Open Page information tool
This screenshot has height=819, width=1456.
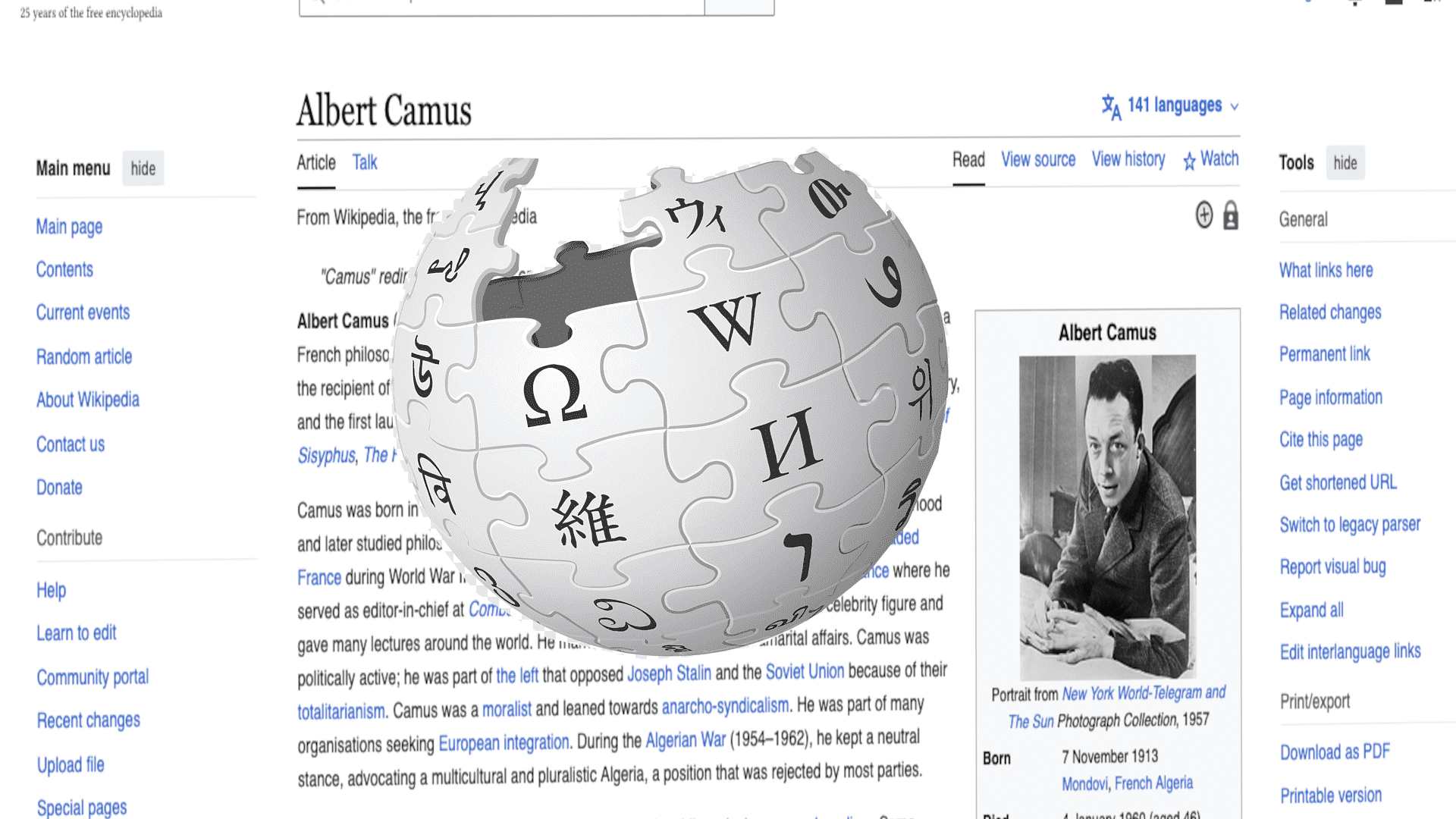click(x=1331, y=397)
